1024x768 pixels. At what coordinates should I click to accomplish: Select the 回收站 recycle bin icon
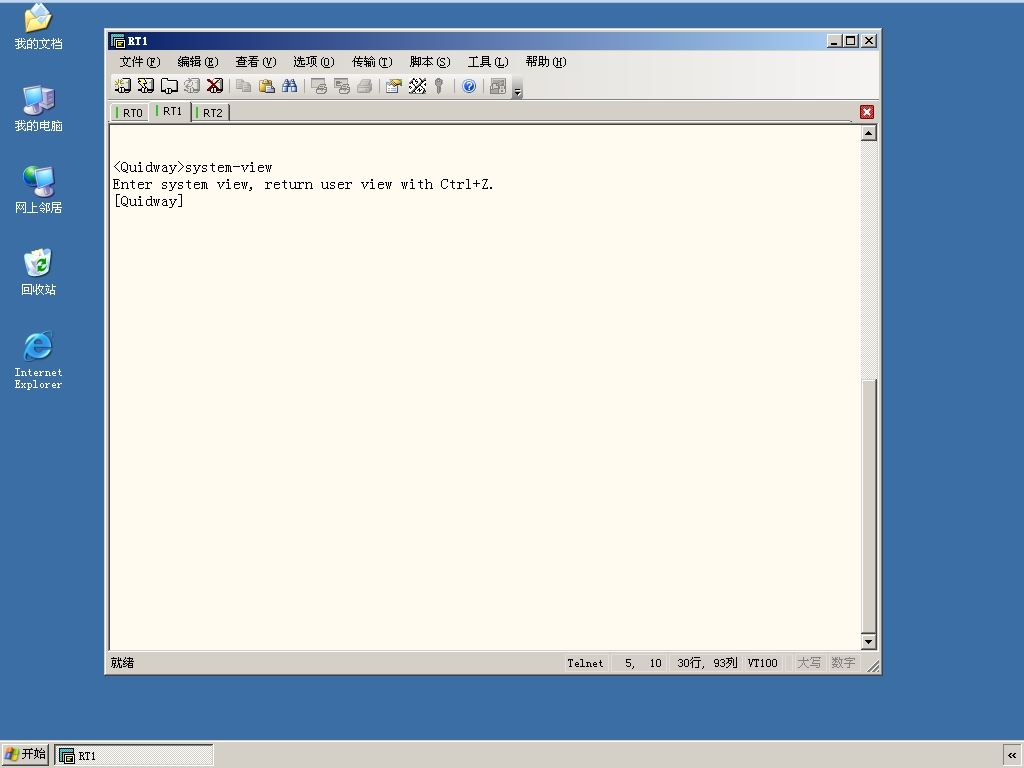pyautogui.click(x=38, y=272)
